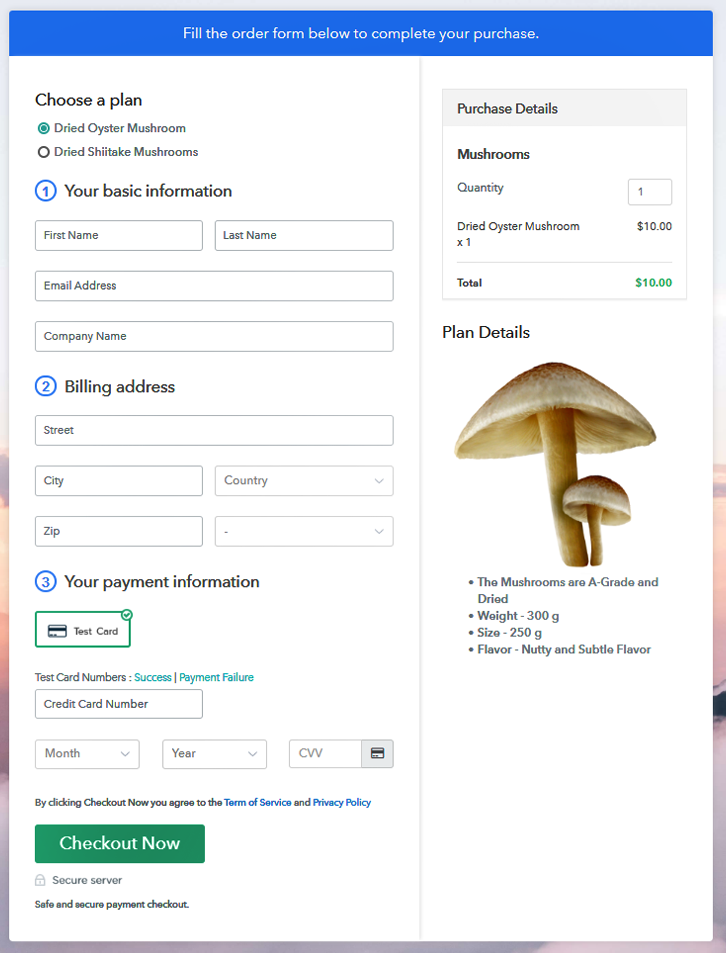
Task: Open the expiration Month dropdown
Action: (87, 754)
